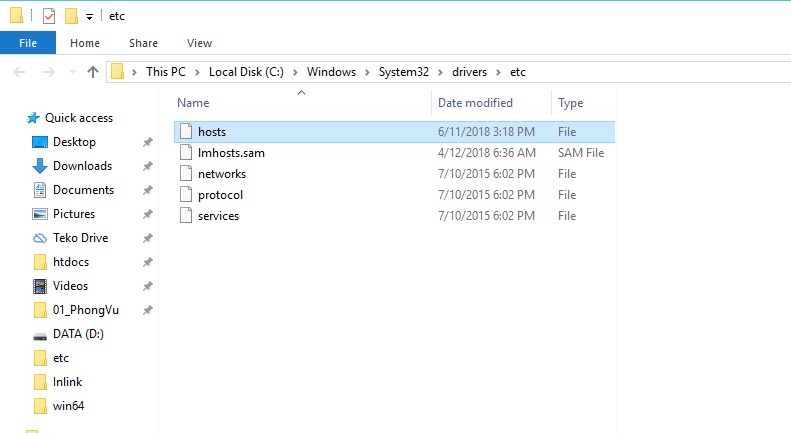Sort files by Date modified column

pos(475,103)
